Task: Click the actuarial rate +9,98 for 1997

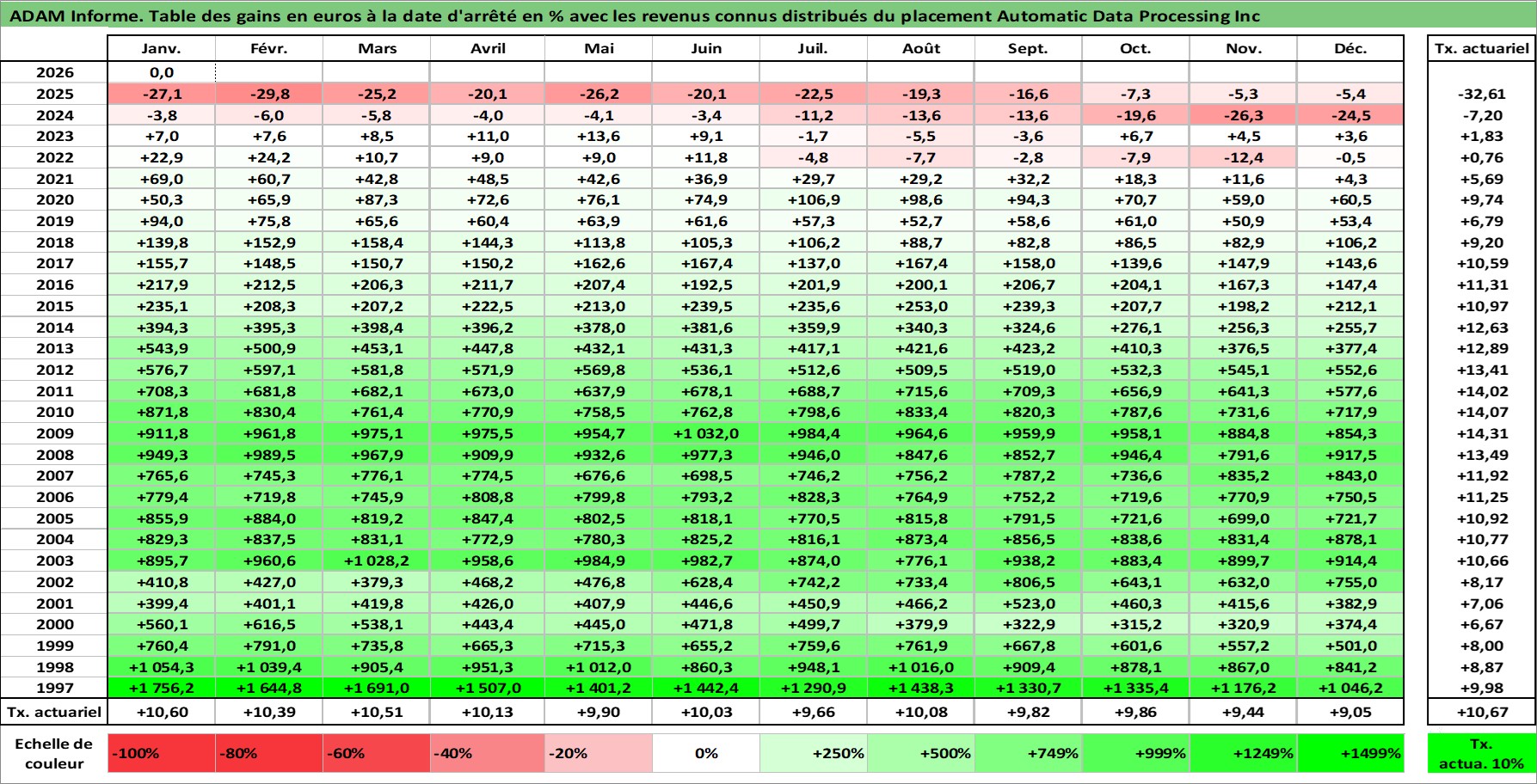Action: pyautogui.click(x=1482, y=688)
